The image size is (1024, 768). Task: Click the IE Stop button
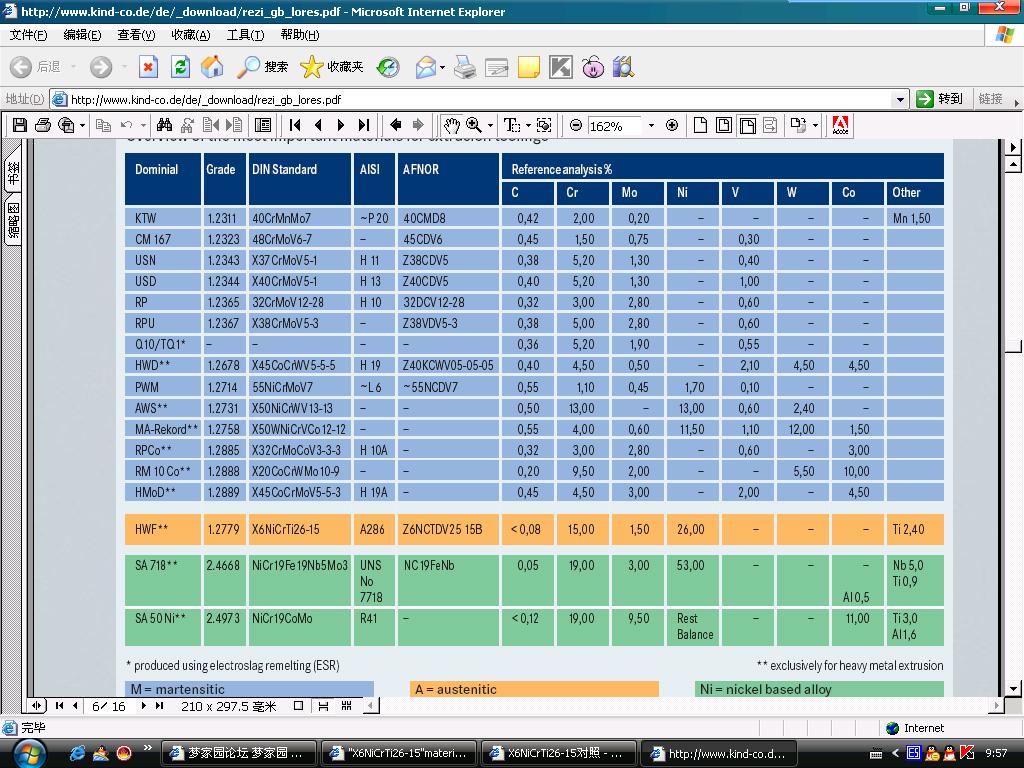coord(149,67)
